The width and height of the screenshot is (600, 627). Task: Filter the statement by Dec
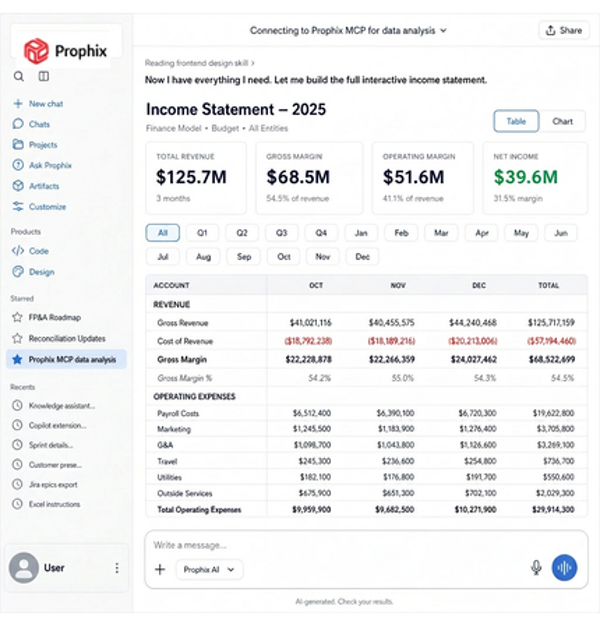[x=362, y=257]
